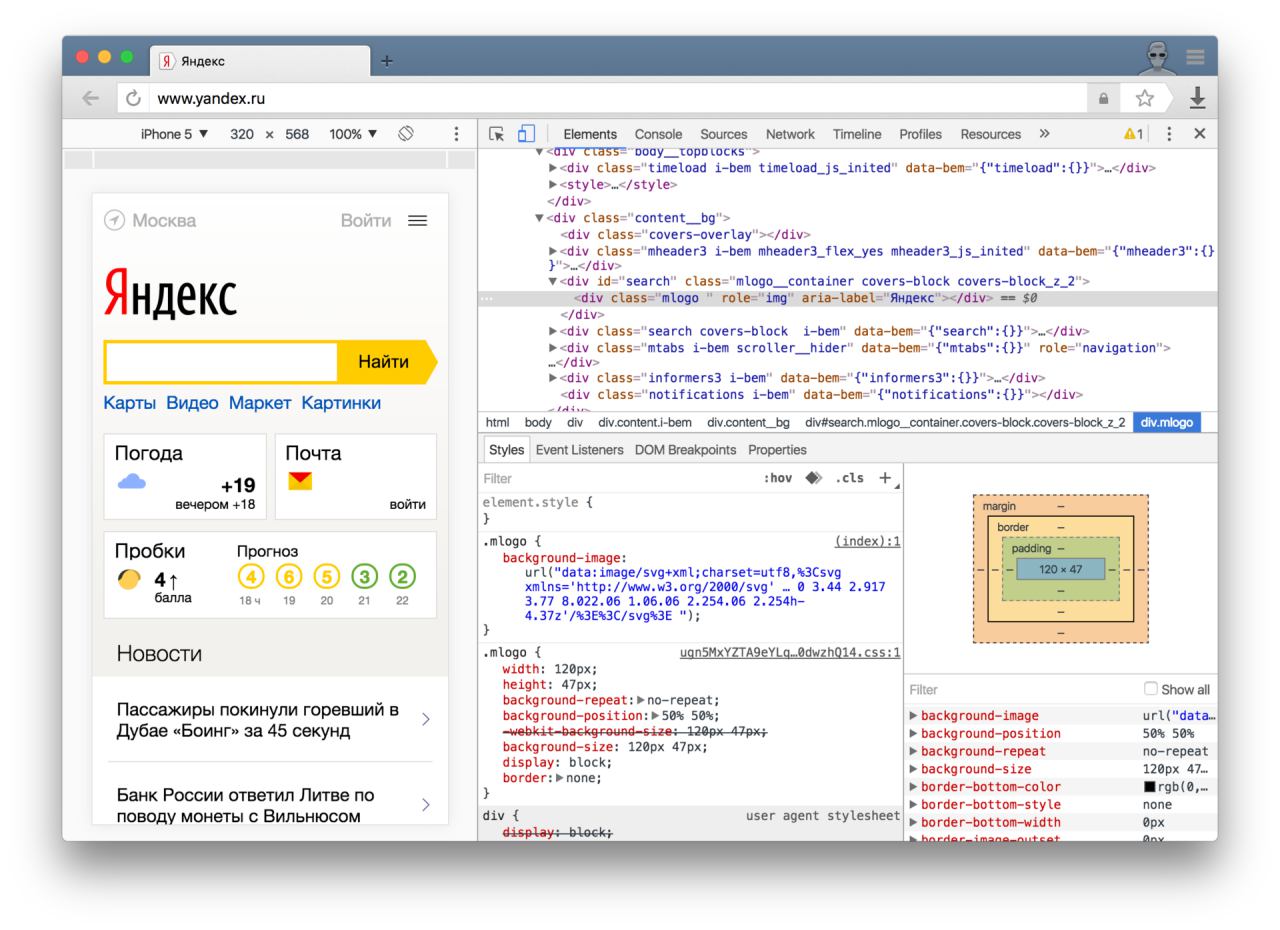Expand computed background-image property
The image size is (1280, 930).
point(913,715)
